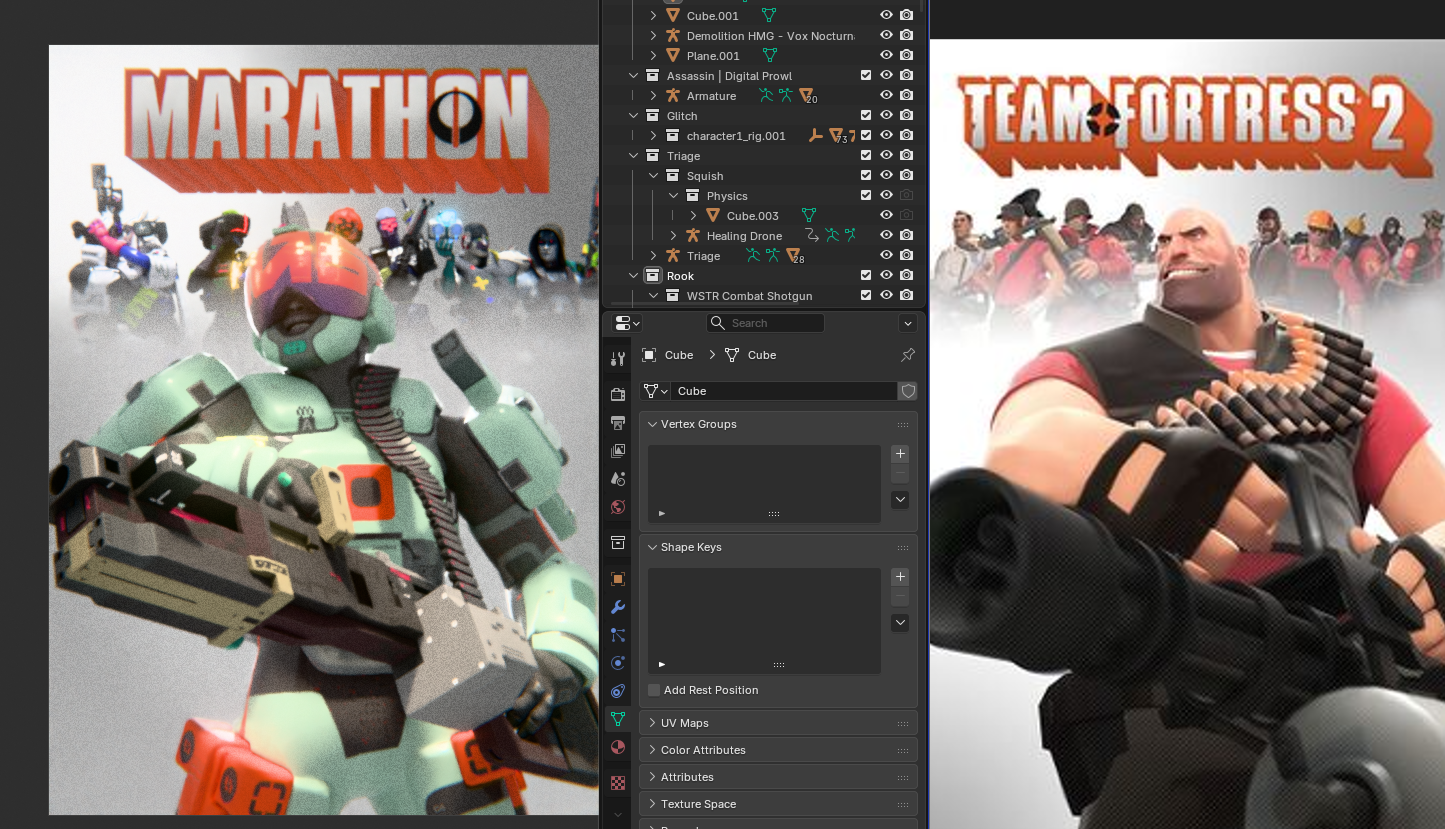Toggle fake user shield next to Cube name
1445x829 pixels.
pos(908,391)
